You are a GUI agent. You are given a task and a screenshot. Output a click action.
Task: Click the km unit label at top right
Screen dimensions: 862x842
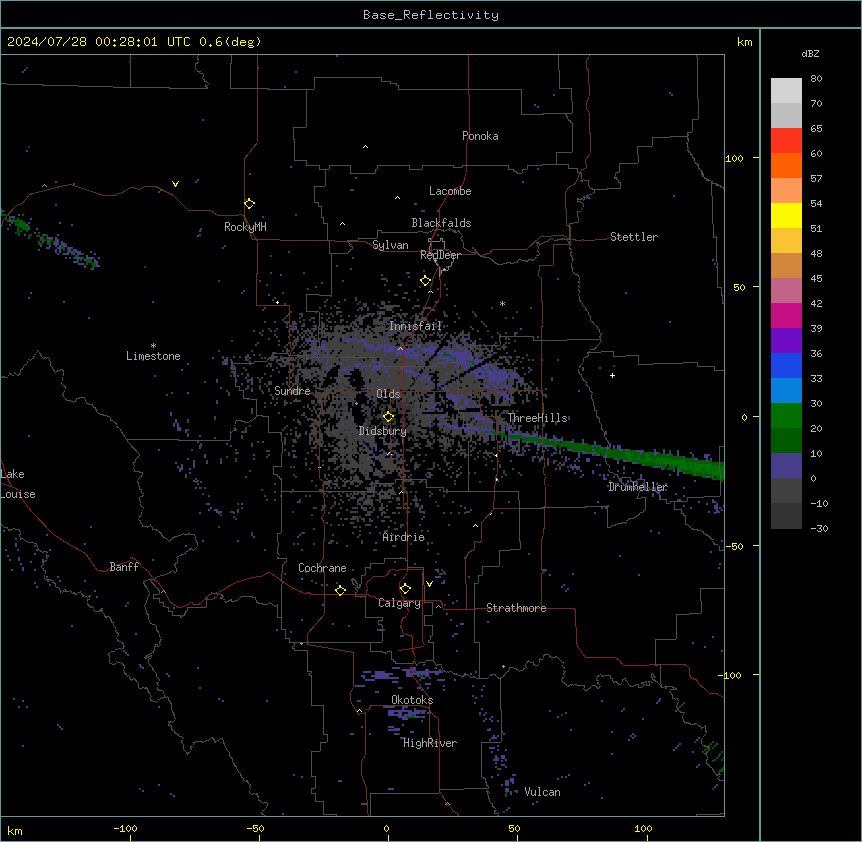tap(744, 42)
